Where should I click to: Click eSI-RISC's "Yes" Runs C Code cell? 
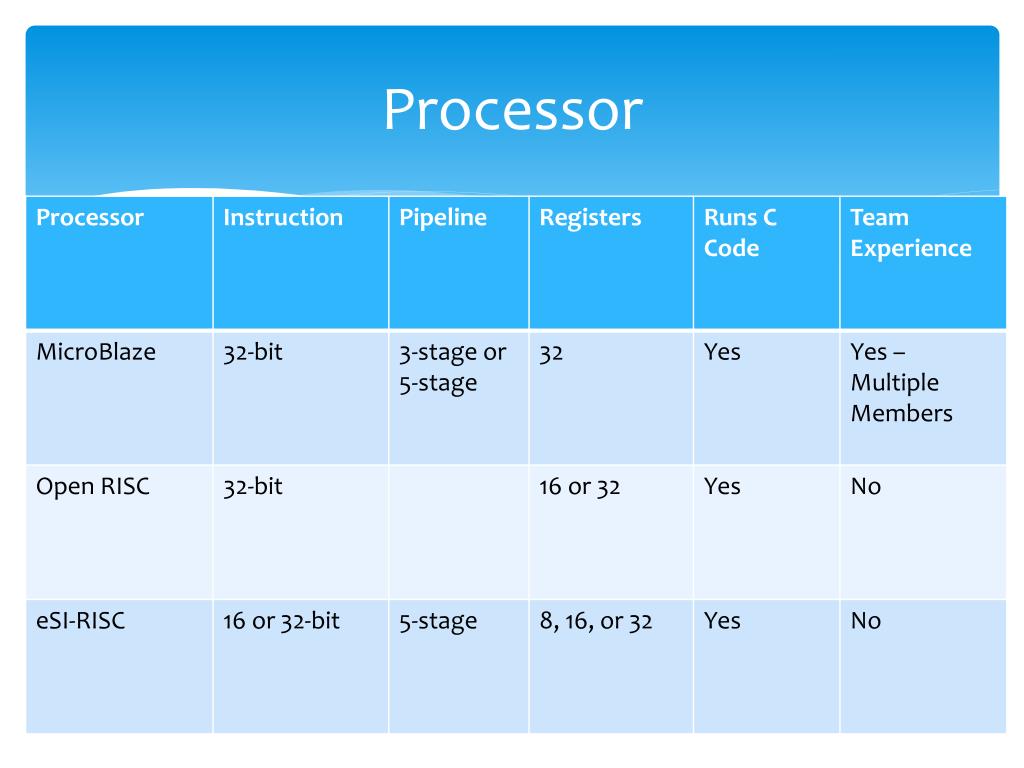pos(767,666)
